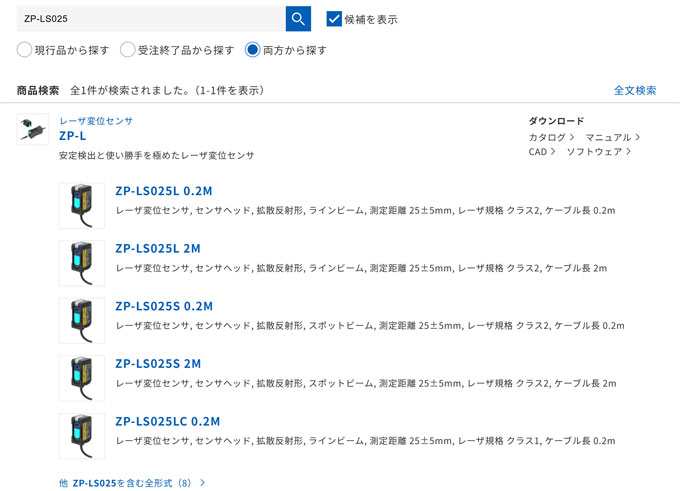The width and height of the screenshot is (680, 491).
Task: Open the ZP-LS025LC 0.2M sensor image
Action: [x=82, y=436]
